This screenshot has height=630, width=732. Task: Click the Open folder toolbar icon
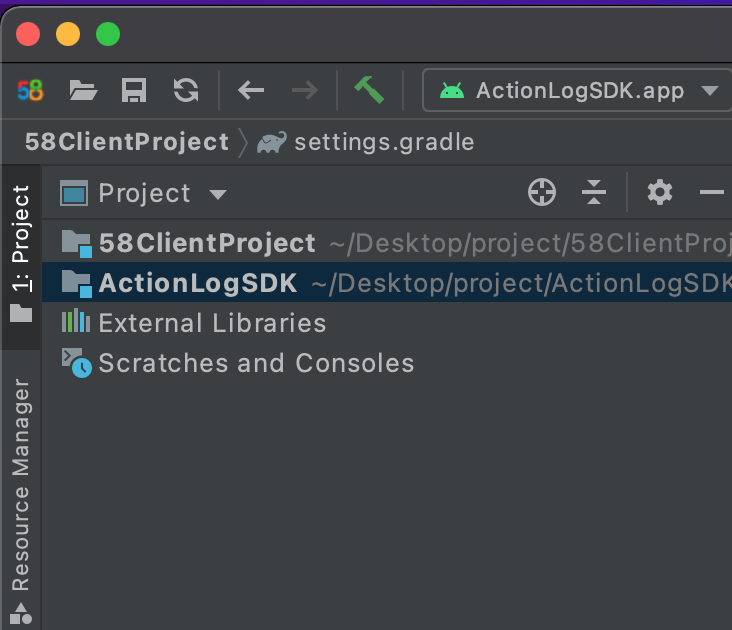click(x=83, y=91)
